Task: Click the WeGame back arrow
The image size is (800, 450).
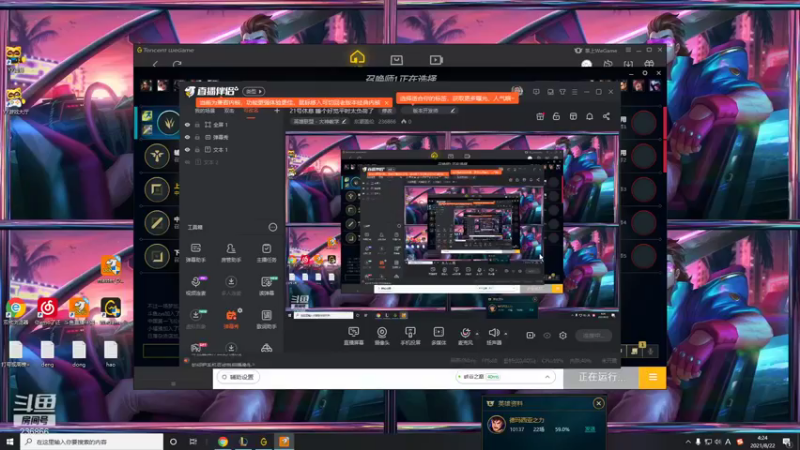Action: [155, 64]
